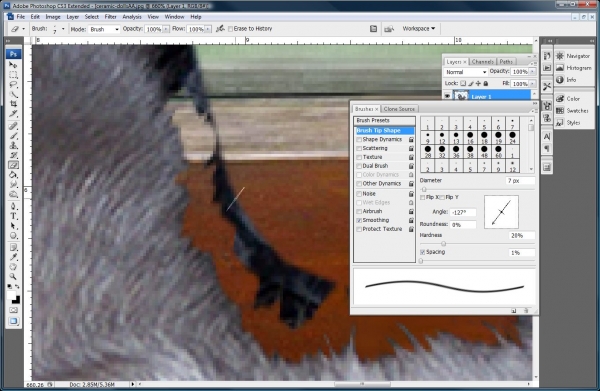Select the Eraser tool in toolbox
600x391 pixels.
(x=13, y=165)
